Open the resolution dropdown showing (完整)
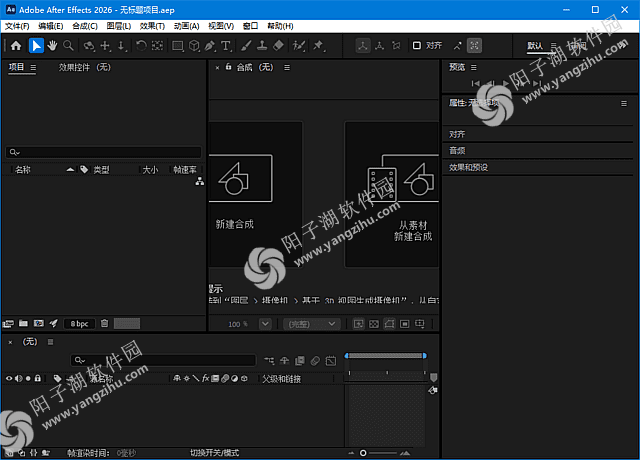This screenshot has width=640, height=460. 311,324
